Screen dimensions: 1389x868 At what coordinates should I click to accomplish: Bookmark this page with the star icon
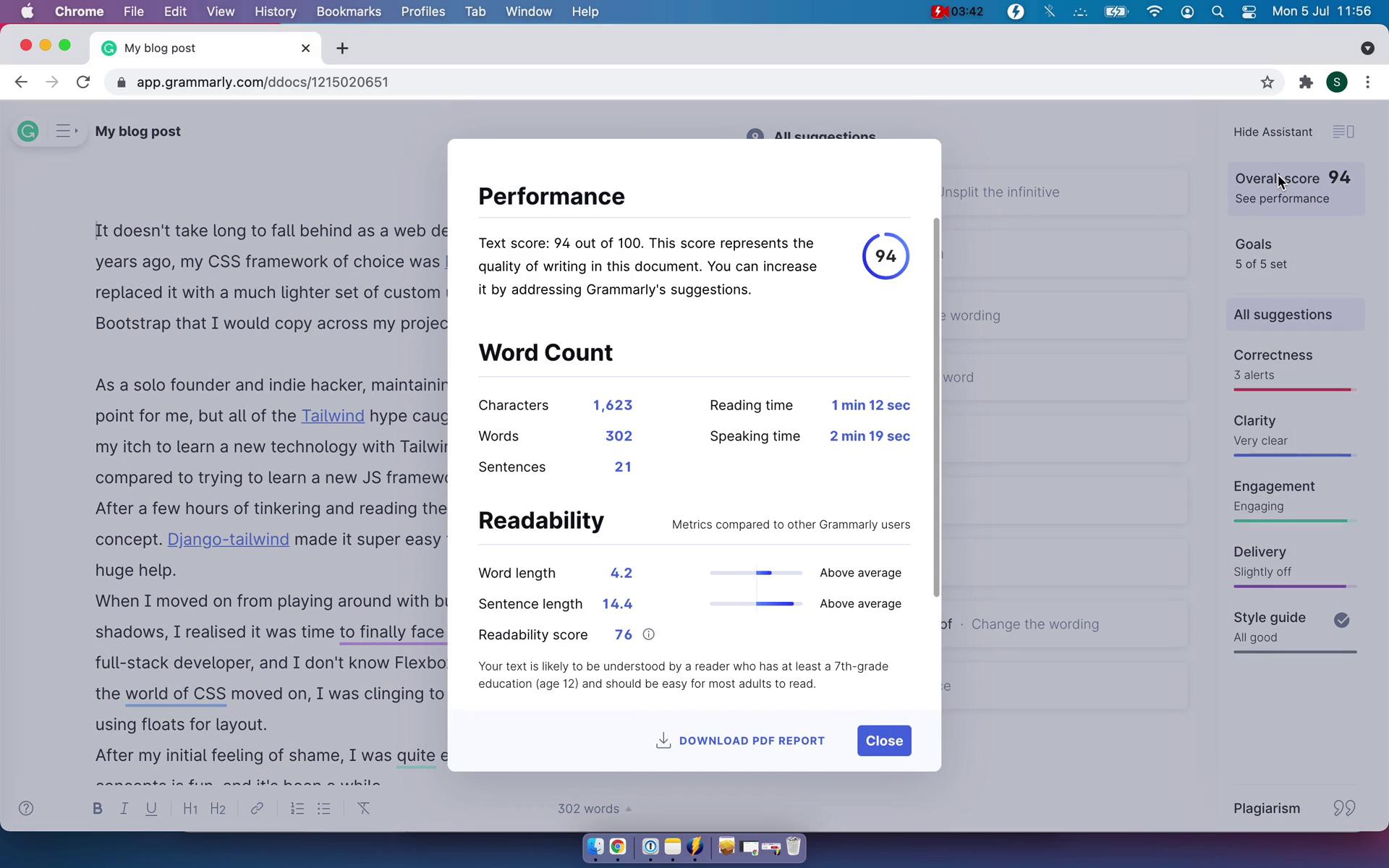(1267, 82)
